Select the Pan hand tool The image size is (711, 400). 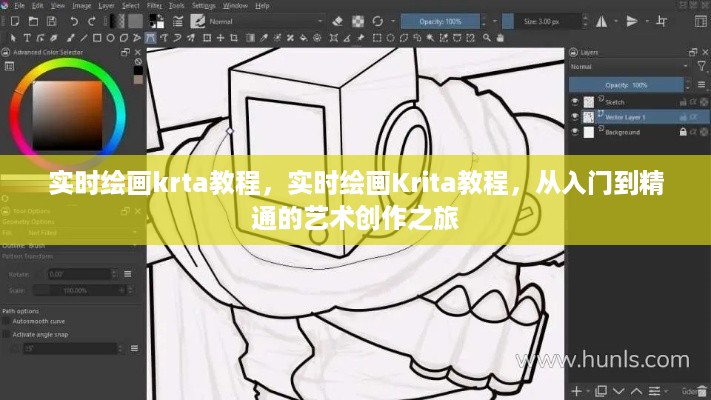click(500, 38)
